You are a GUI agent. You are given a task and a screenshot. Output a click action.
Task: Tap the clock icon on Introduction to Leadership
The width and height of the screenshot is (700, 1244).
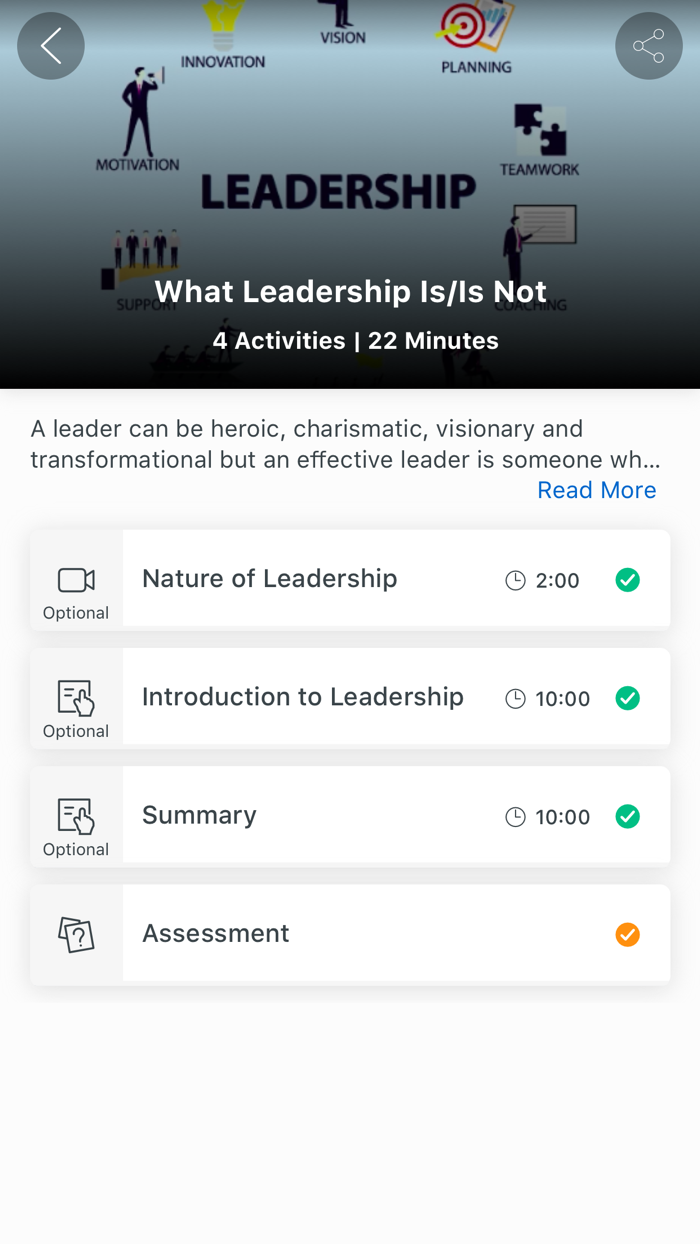pyautogui.click(x=515, y=699)
